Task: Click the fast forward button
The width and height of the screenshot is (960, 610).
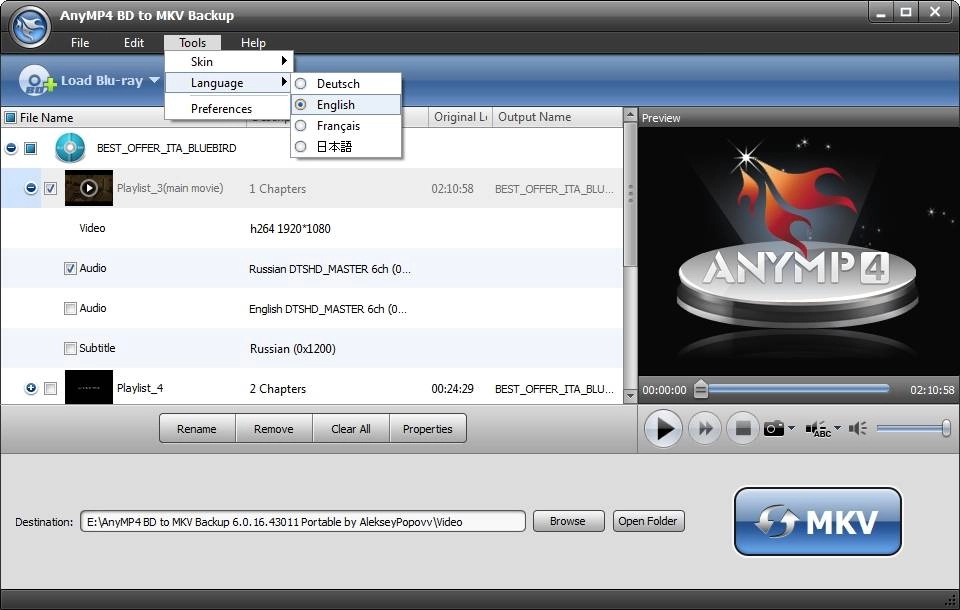Action: pos(705,429)
